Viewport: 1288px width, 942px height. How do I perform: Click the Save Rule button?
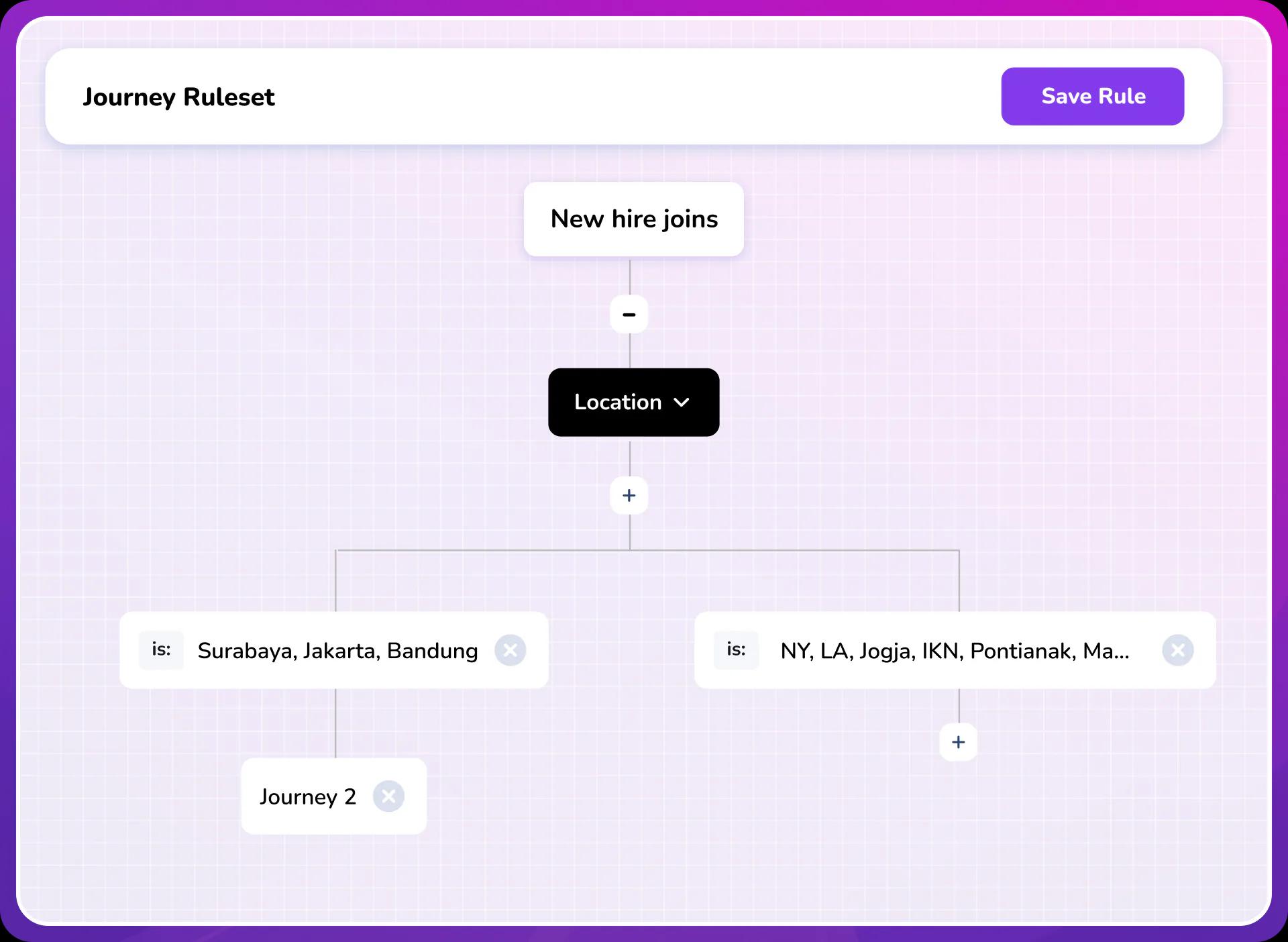tap(1092, 96)
